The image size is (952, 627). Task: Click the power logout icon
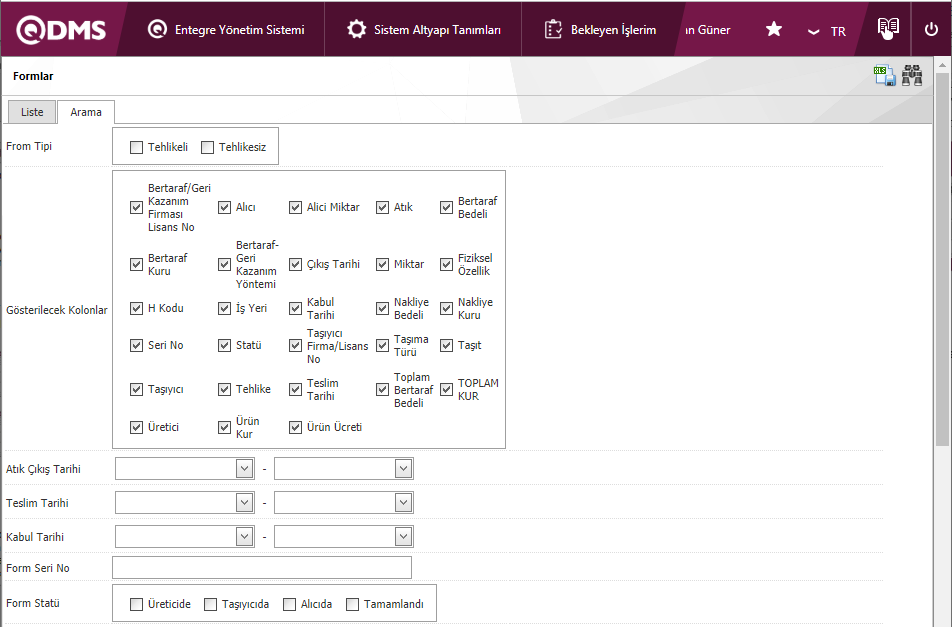tap(931, 30)
